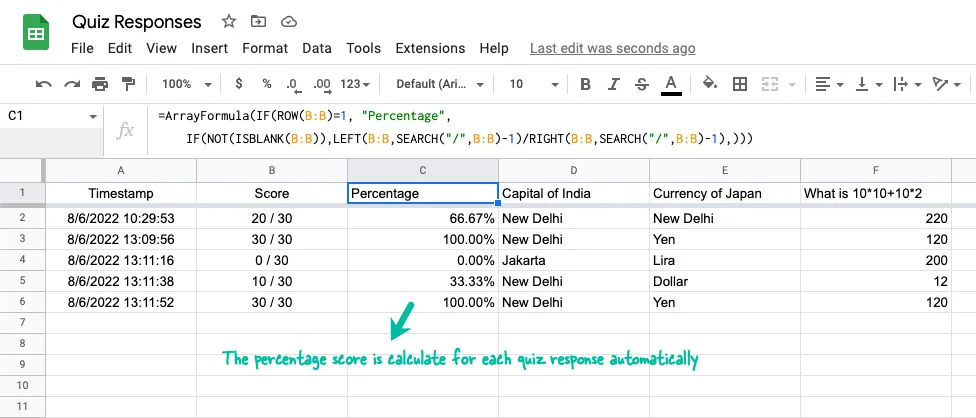Format as currency with dollar icon
The image size is (976, 418).
238,84
